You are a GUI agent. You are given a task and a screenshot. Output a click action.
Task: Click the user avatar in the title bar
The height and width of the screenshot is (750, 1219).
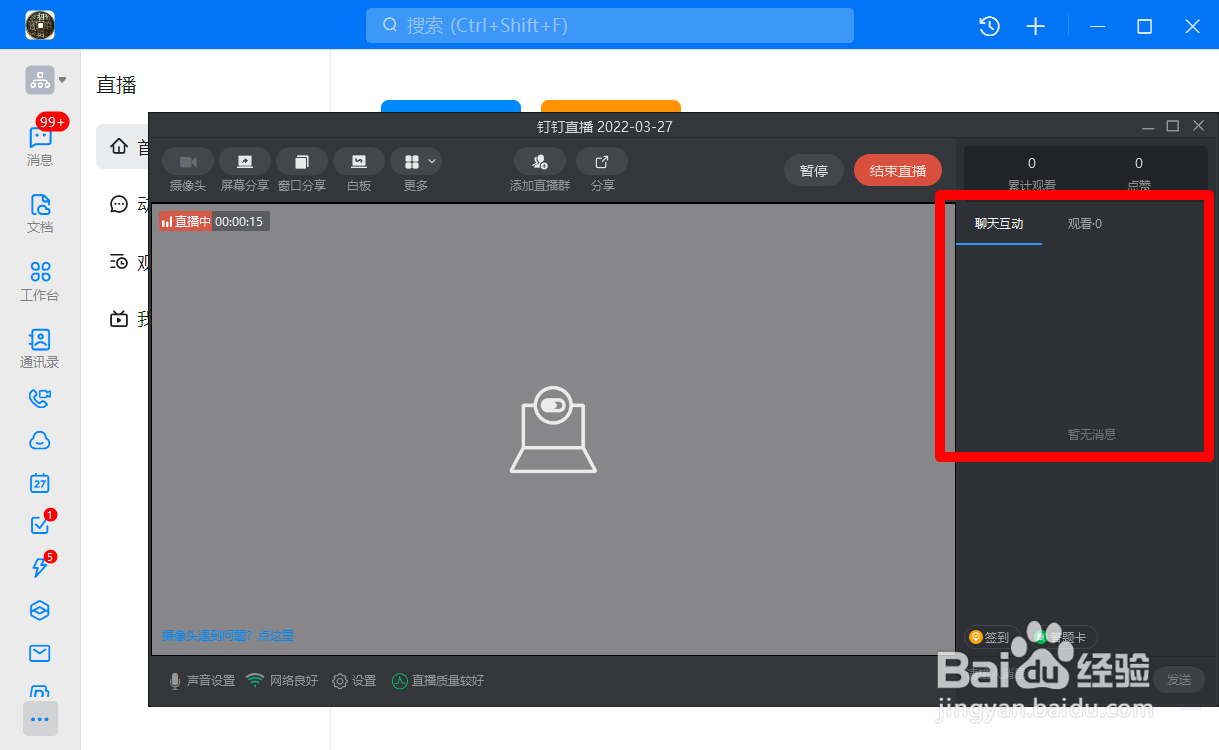40,25
